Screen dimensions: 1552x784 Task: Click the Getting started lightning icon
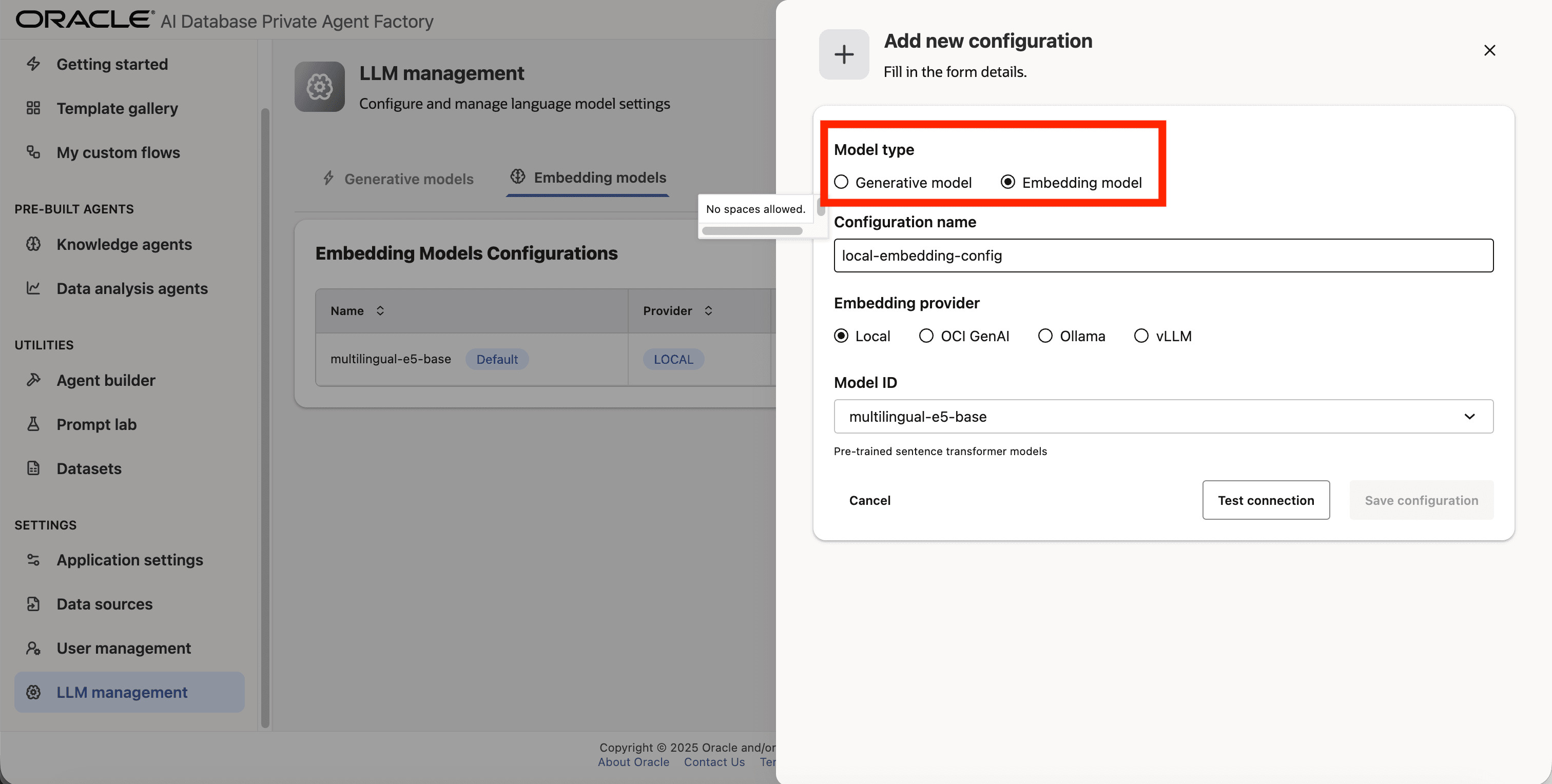point(33,64)
